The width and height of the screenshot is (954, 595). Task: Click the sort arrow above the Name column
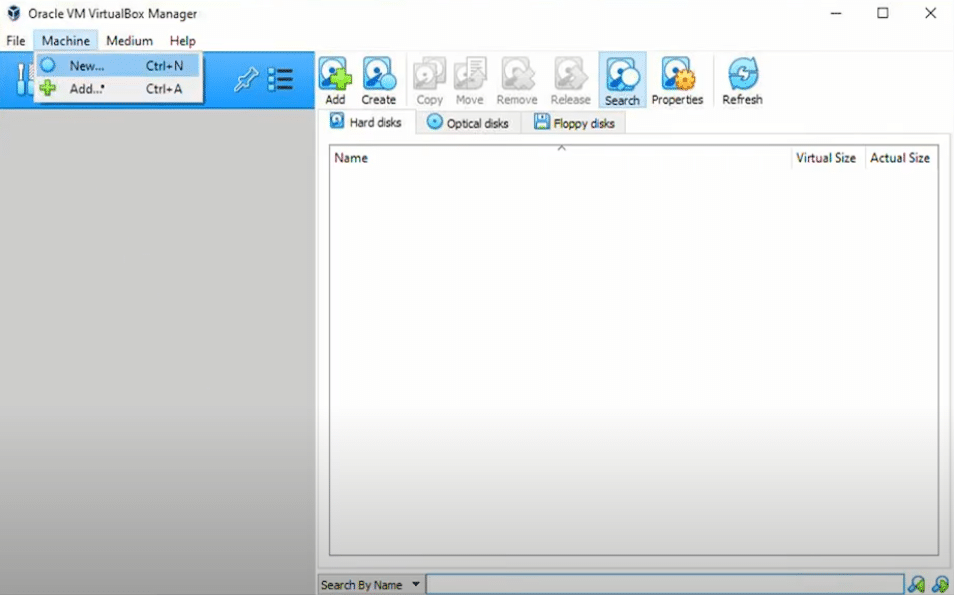tap(561, 148)
